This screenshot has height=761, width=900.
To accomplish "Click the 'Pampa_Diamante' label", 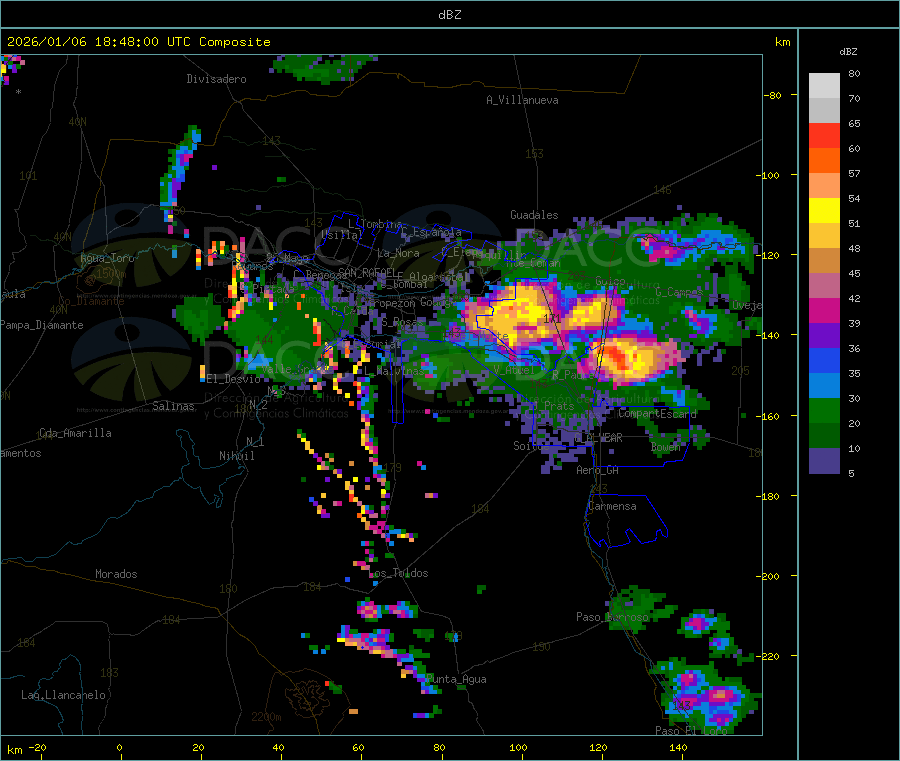I will pyautogui.click(x=41, y=325).
